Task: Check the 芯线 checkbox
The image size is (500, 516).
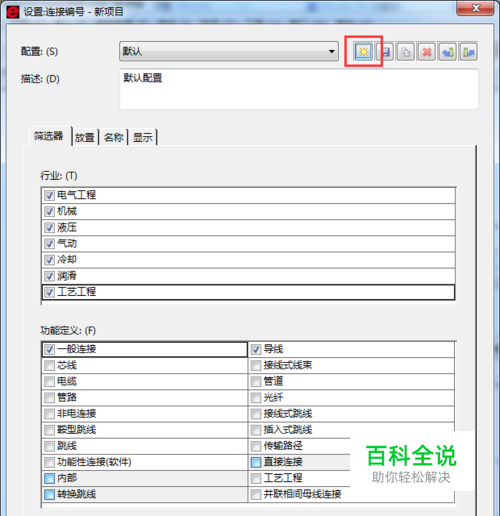Action: click(49, 366)
